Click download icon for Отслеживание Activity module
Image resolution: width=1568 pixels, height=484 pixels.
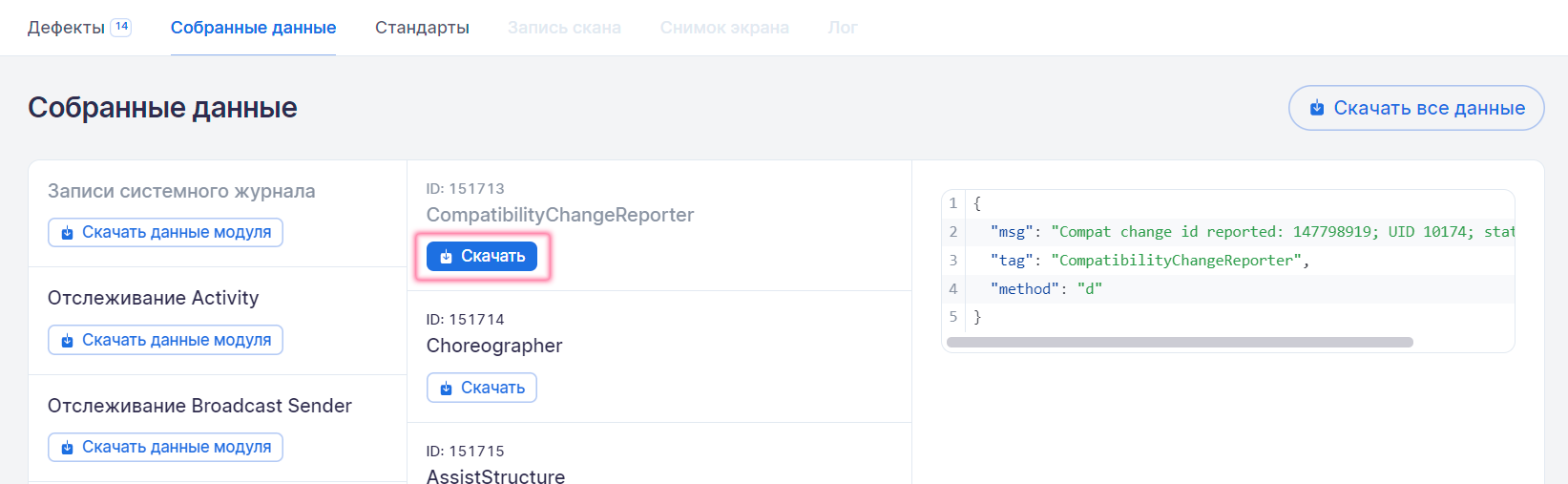pyautogui.click(x=67, y=341)
